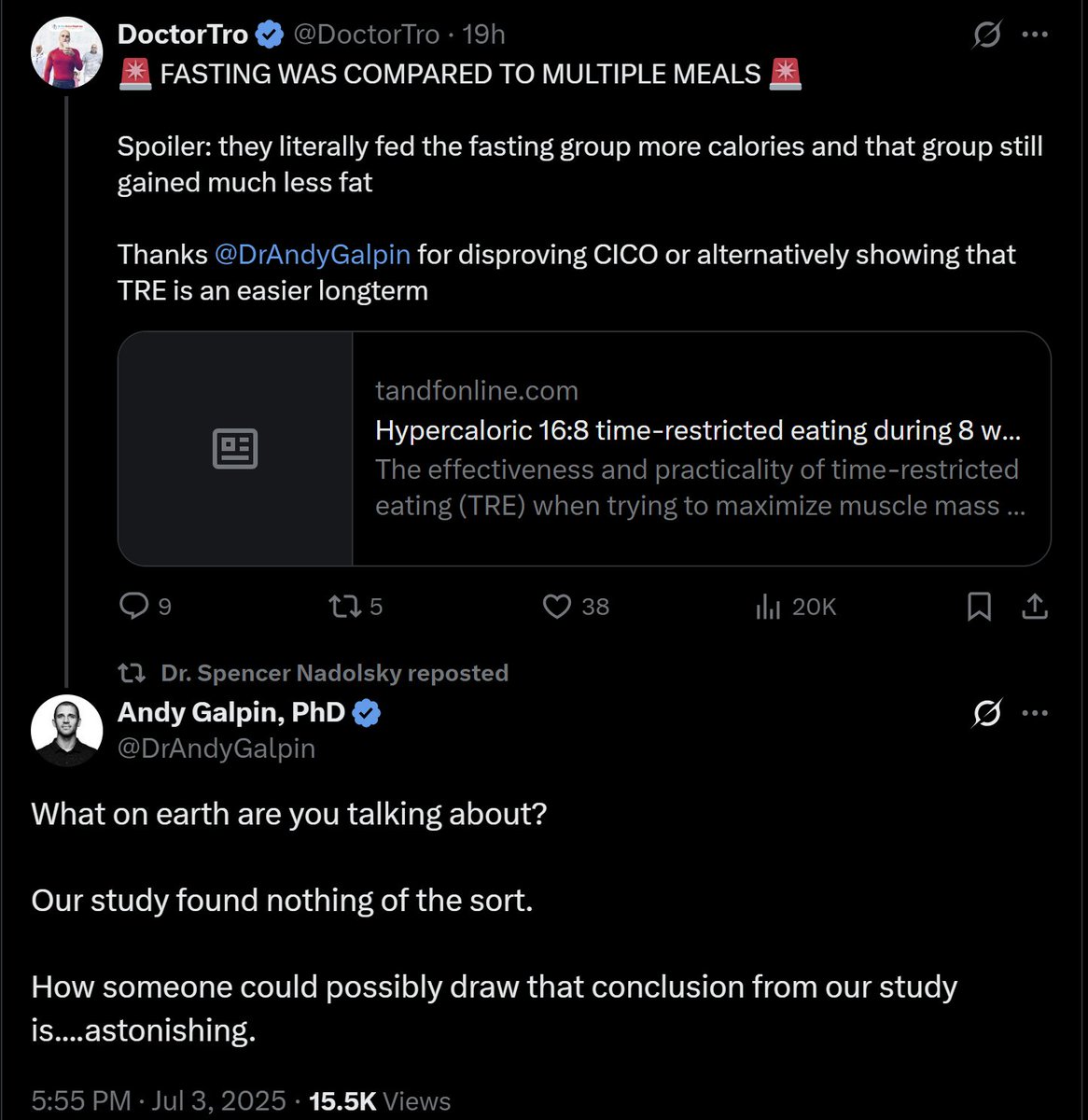Click the reply icon on DoctorTro's post

(134, 607)
